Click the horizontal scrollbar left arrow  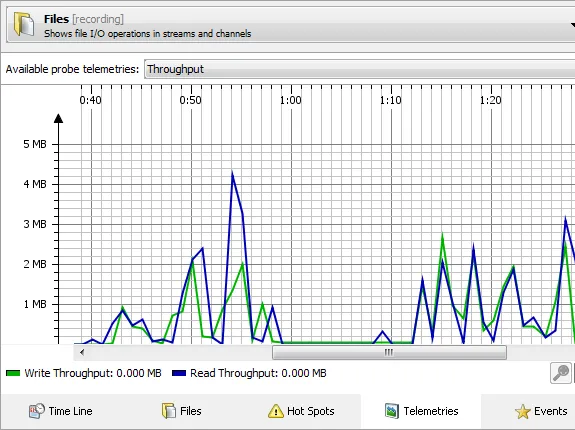(82, 353)
